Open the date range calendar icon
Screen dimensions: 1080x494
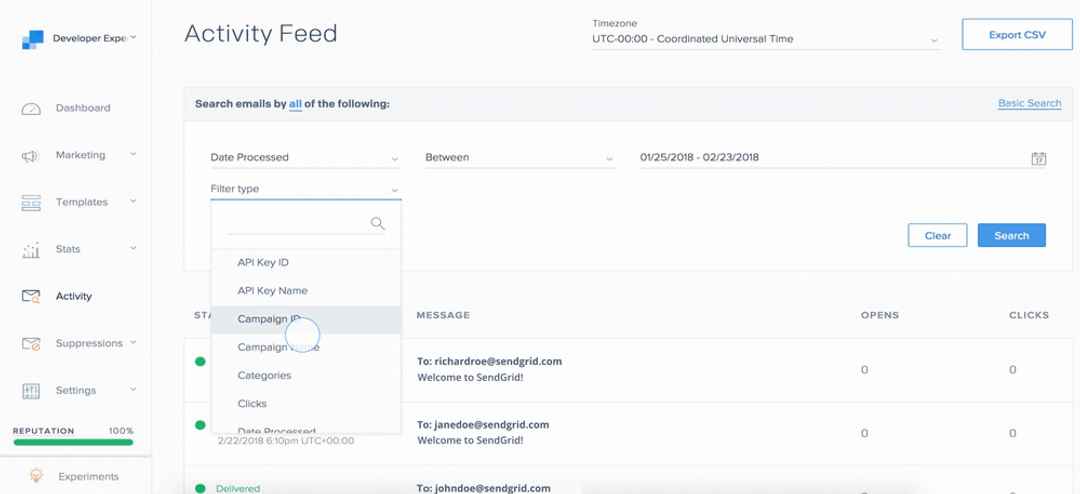(1039, 158)
